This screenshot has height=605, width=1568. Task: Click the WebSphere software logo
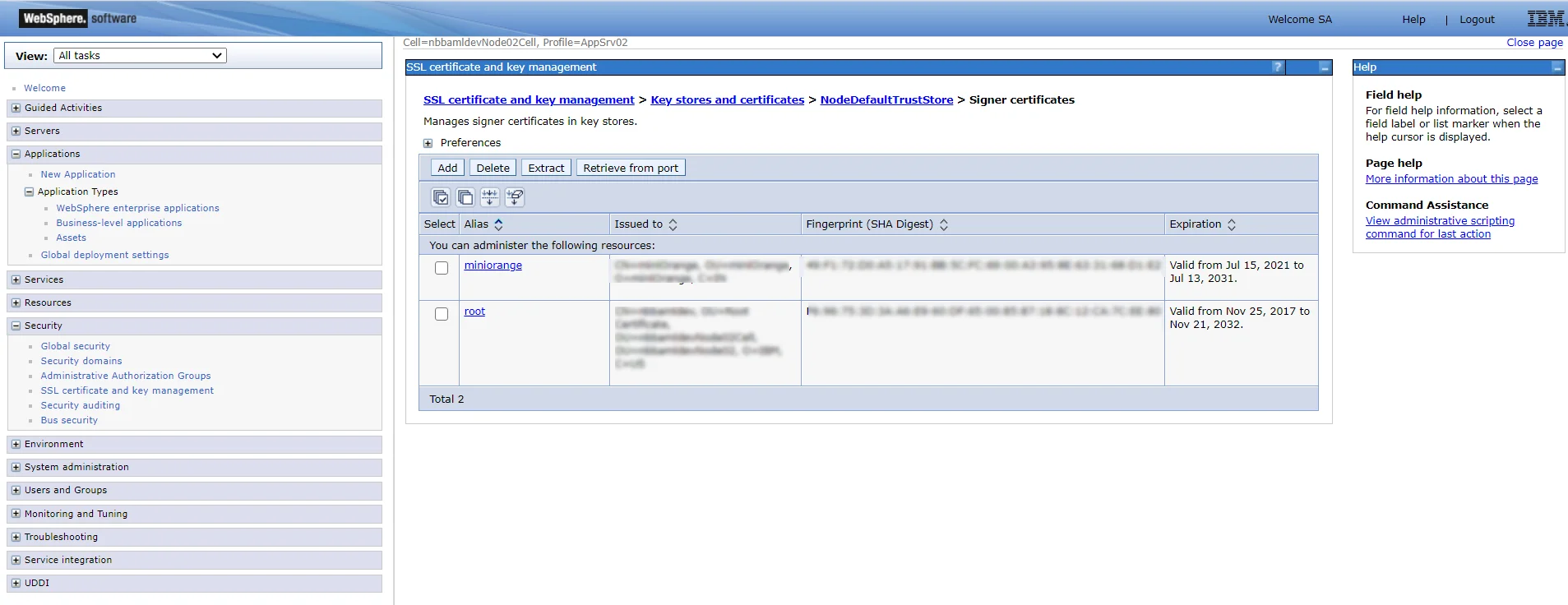(x=79, y=18)
